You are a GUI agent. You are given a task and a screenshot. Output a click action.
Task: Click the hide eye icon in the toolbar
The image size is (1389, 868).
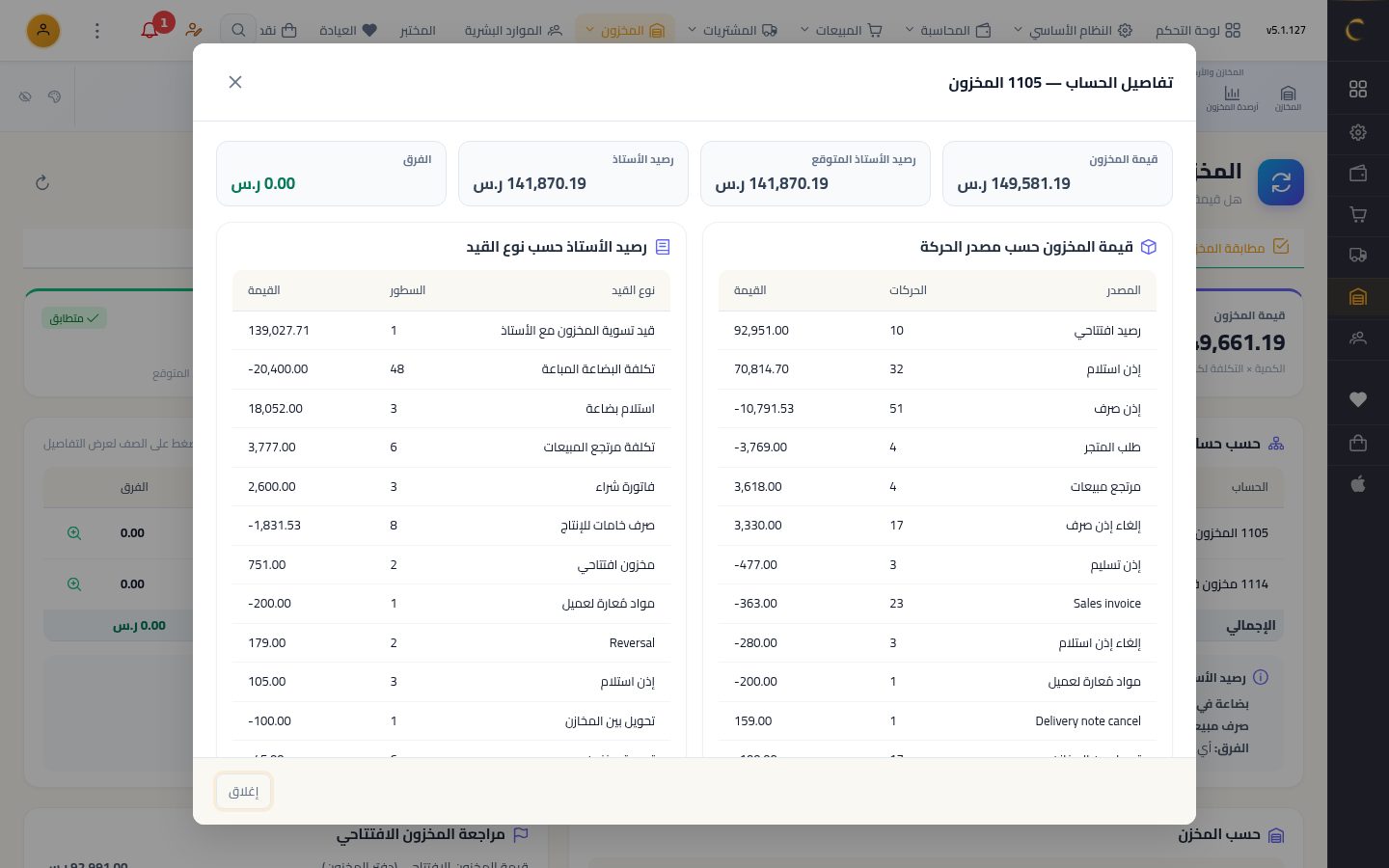[26, 96]
